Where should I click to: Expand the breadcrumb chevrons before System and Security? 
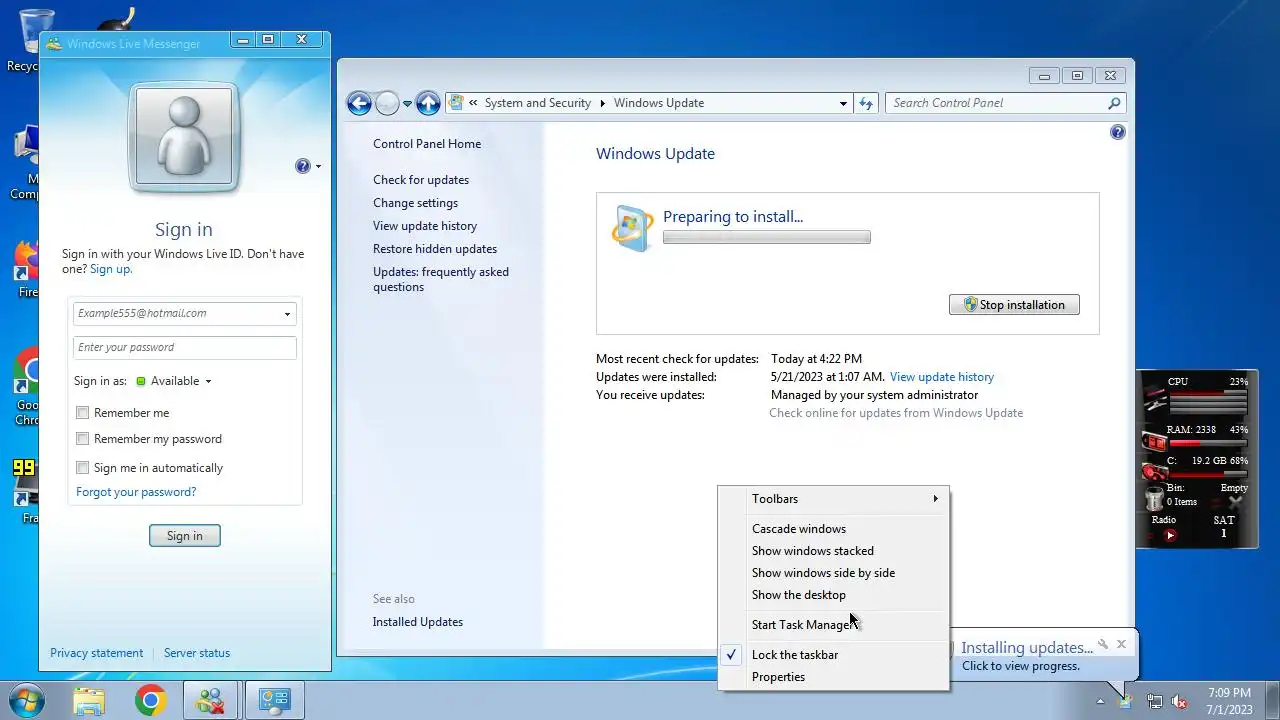[473, 103]
